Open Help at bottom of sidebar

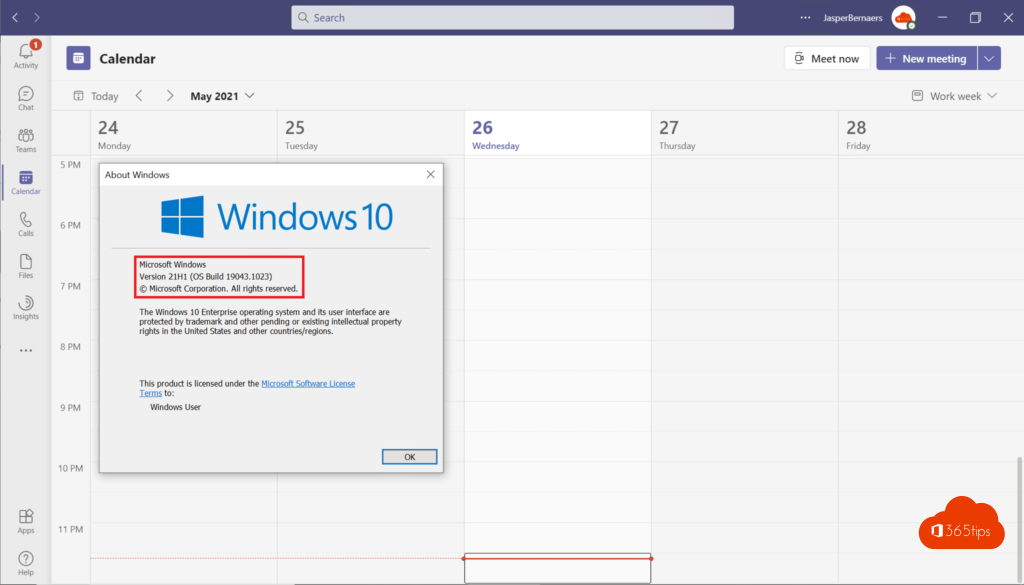26,563
